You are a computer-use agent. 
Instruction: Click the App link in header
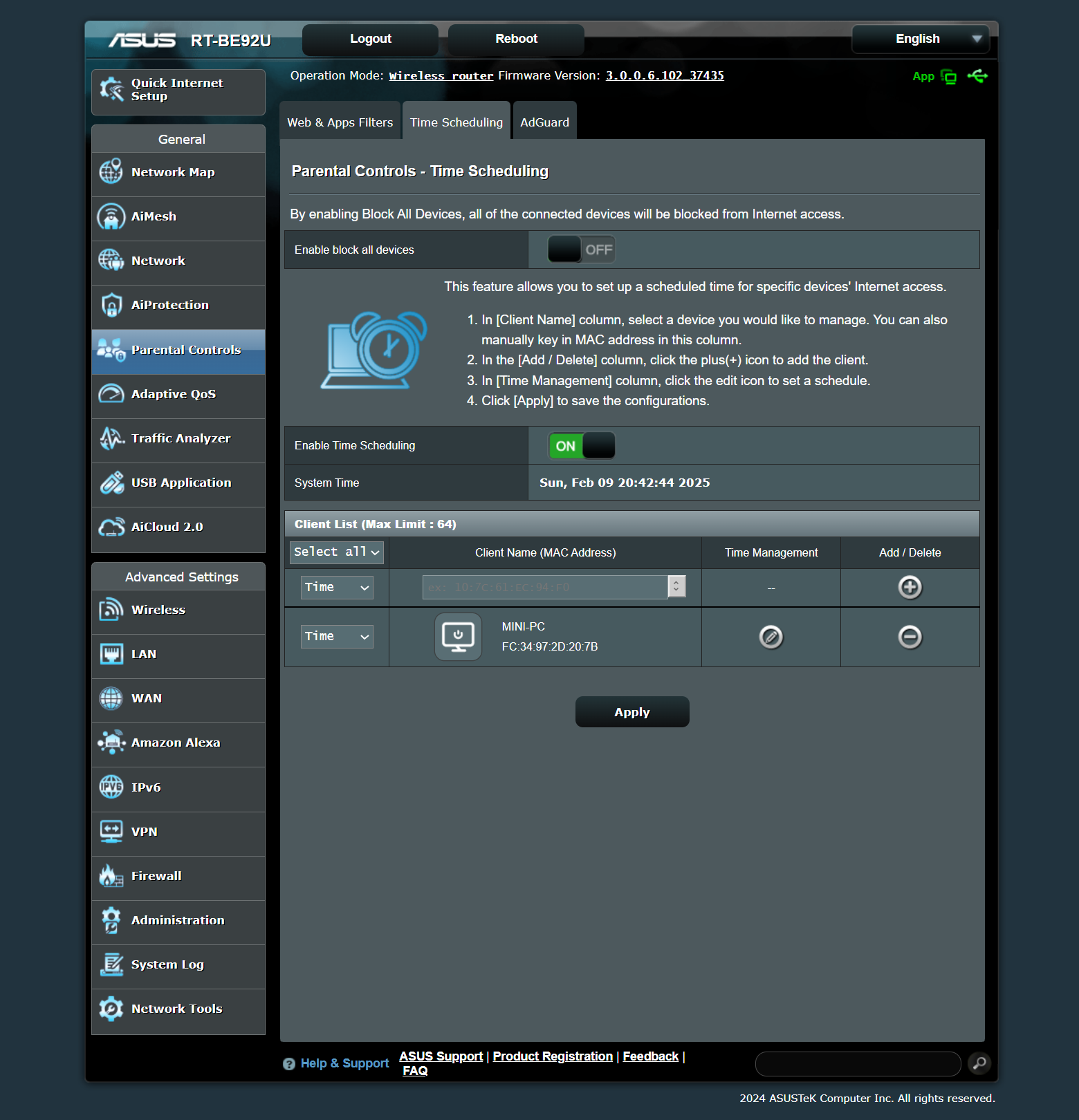[x=923, y=77]
